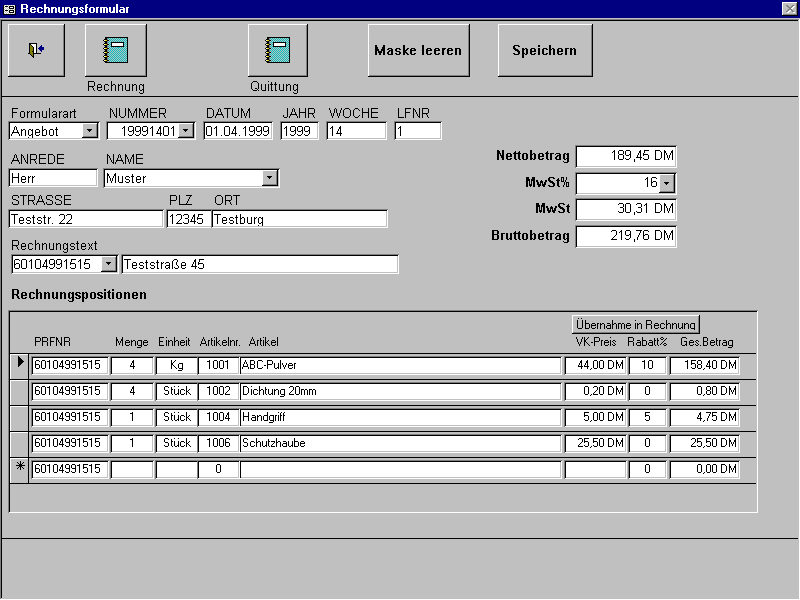Click the PRFNR cell in Dichtung 20mm row
The height and width of the screenshot is (600, 800).
point(70,391)
